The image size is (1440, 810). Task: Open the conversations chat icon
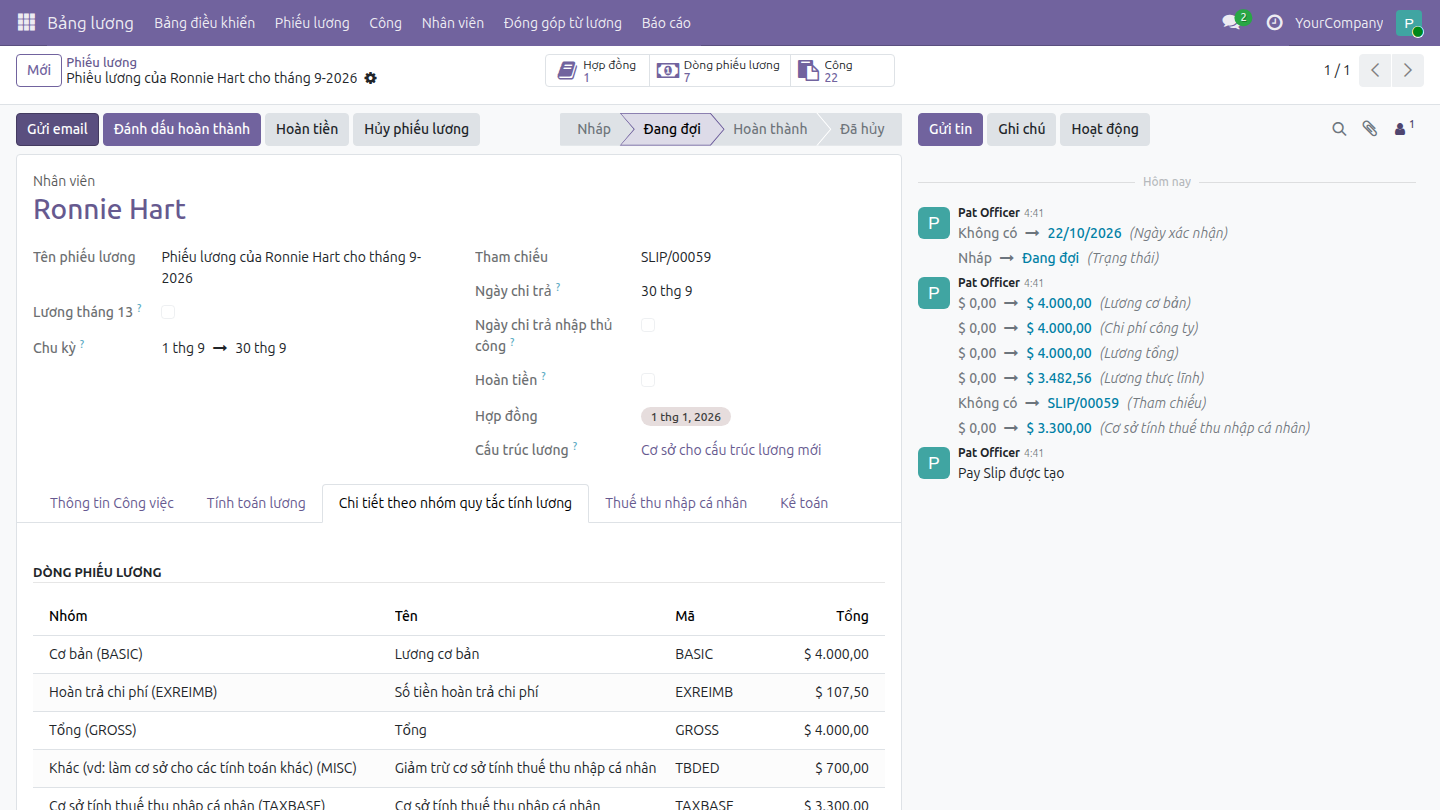1232,22
